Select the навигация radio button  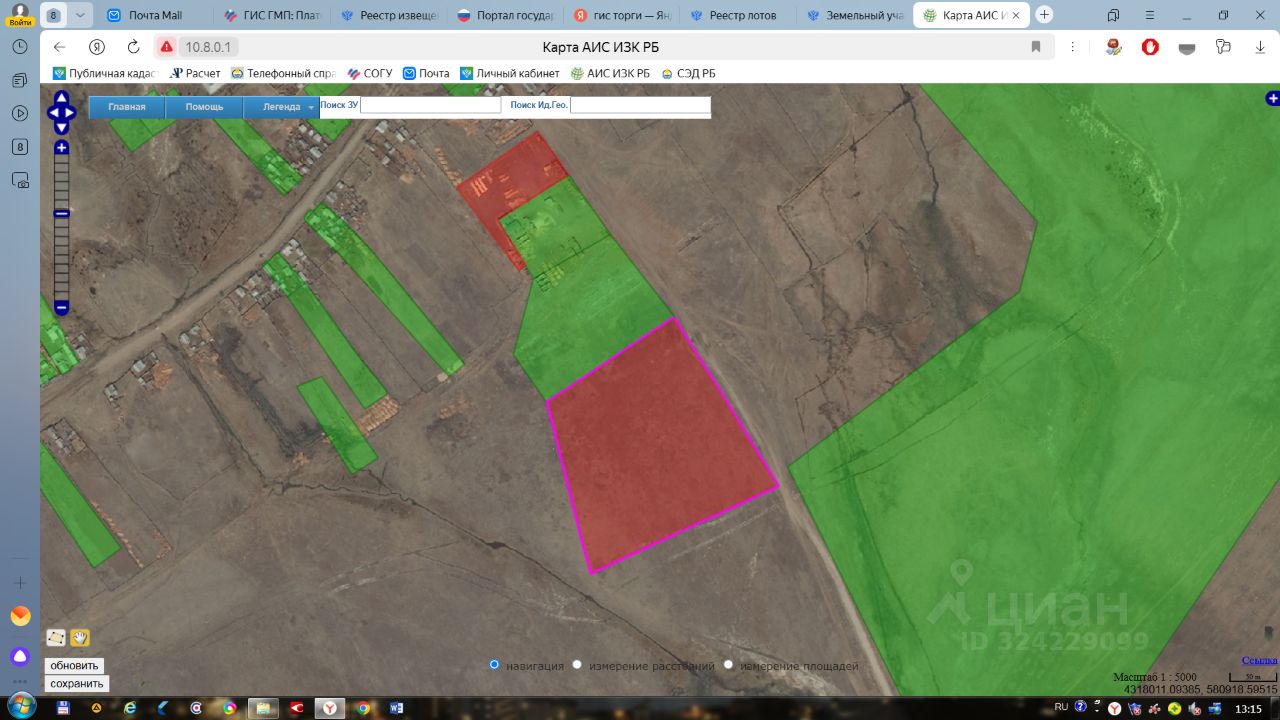(494, 665)
